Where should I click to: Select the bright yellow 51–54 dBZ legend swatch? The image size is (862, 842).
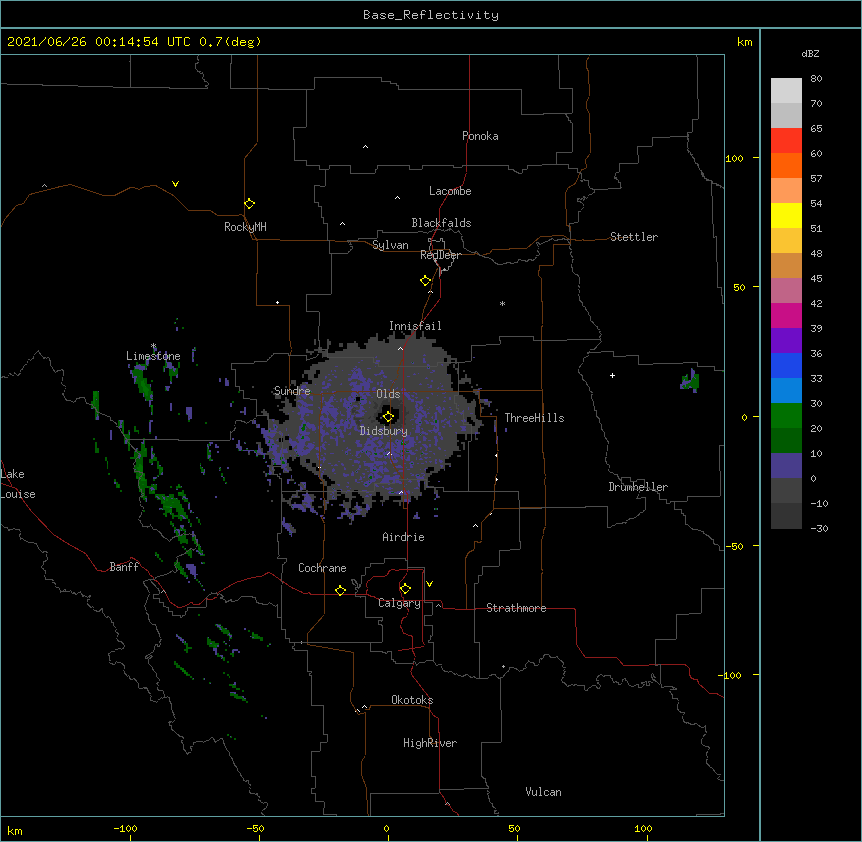[786, 215]
